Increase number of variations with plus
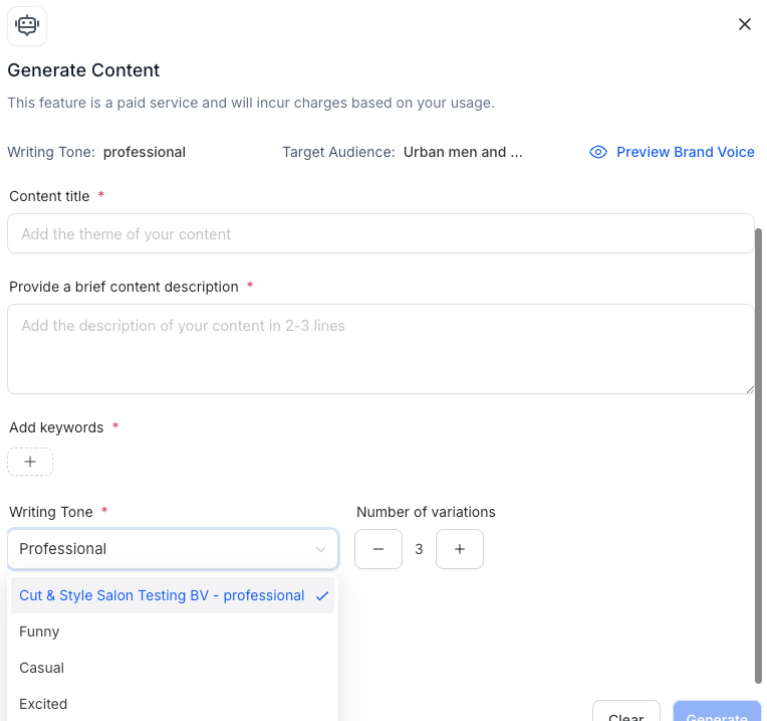 point(460,549)
